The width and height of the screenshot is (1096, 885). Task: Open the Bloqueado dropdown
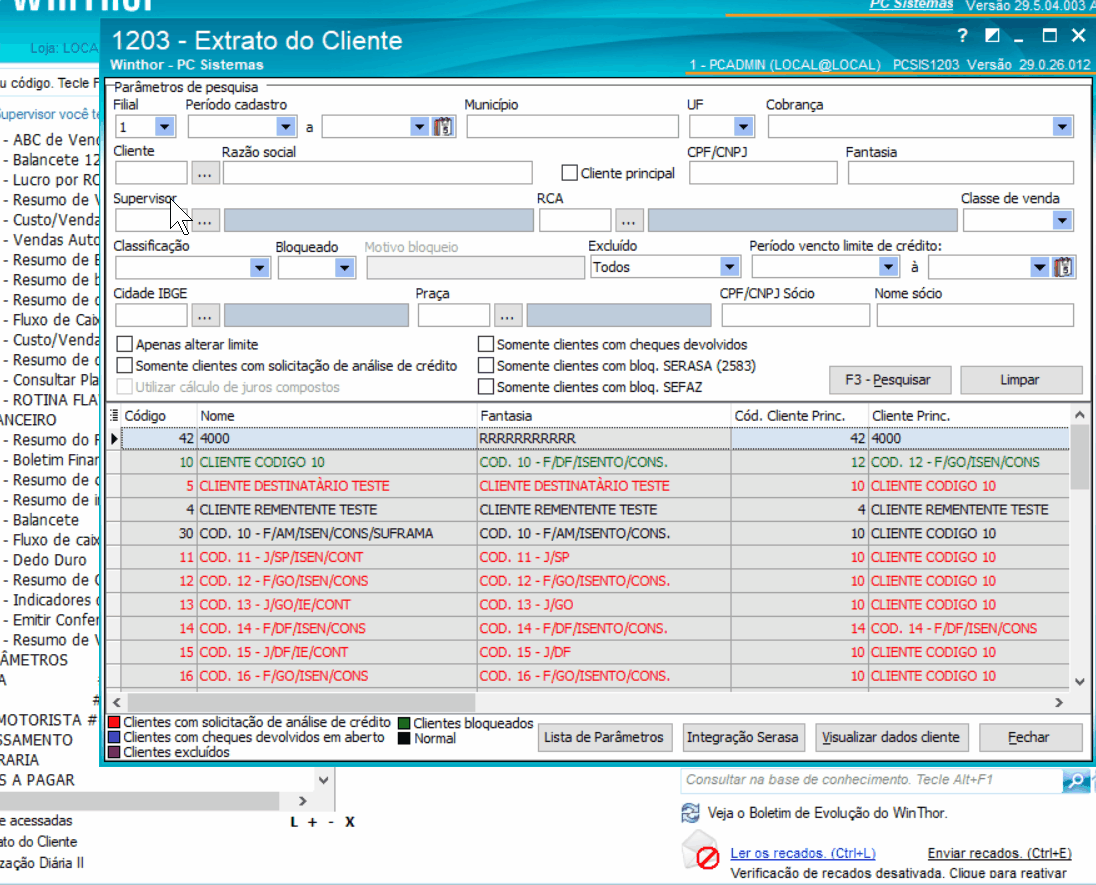pyautogui.click(x=344, y=268)
